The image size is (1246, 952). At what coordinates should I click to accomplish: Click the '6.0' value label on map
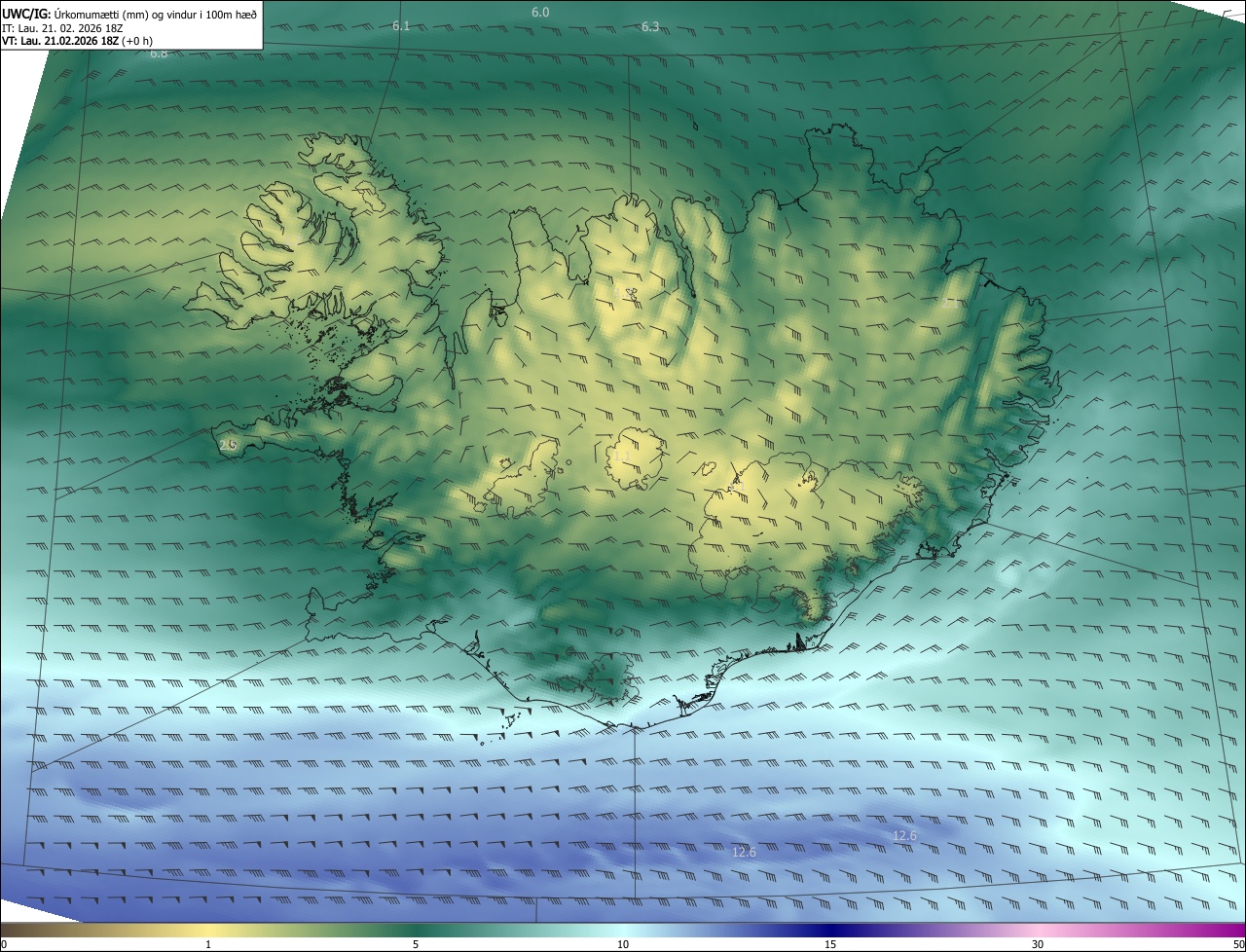(x=540, y=13)
